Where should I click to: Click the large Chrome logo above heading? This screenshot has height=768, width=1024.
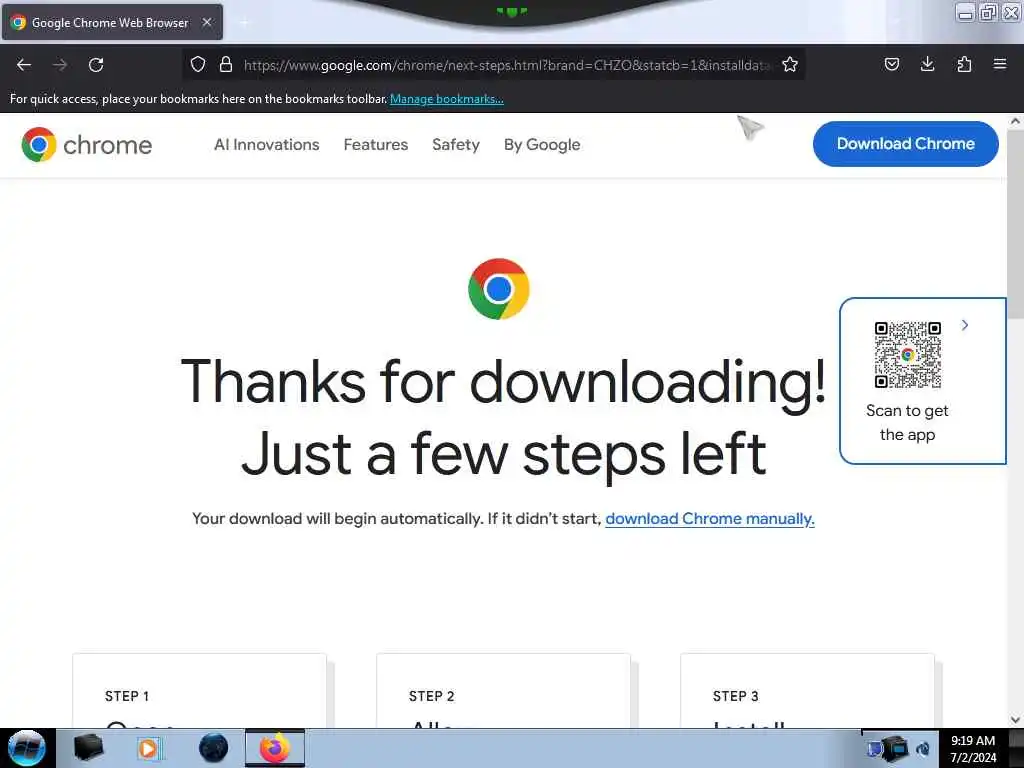499,289
